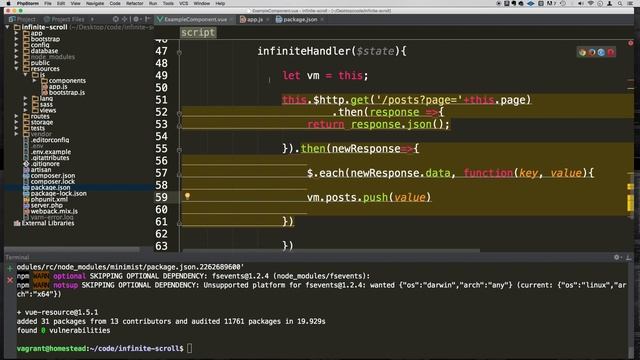Click the red error indicator atop editor stripe

coord(631,43)
